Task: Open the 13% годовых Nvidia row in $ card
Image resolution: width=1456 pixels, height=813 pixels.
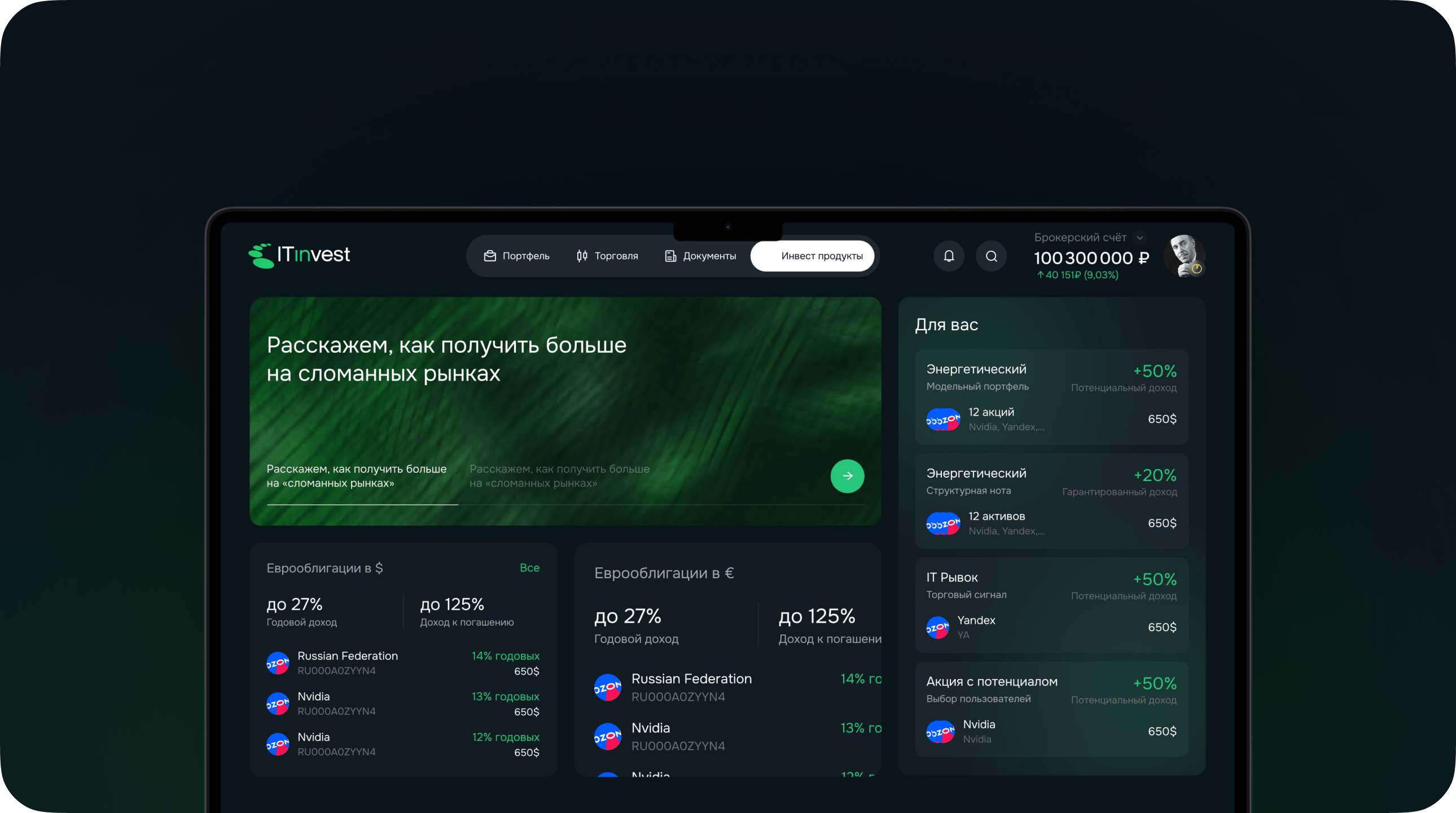Action: pos(403,703)
